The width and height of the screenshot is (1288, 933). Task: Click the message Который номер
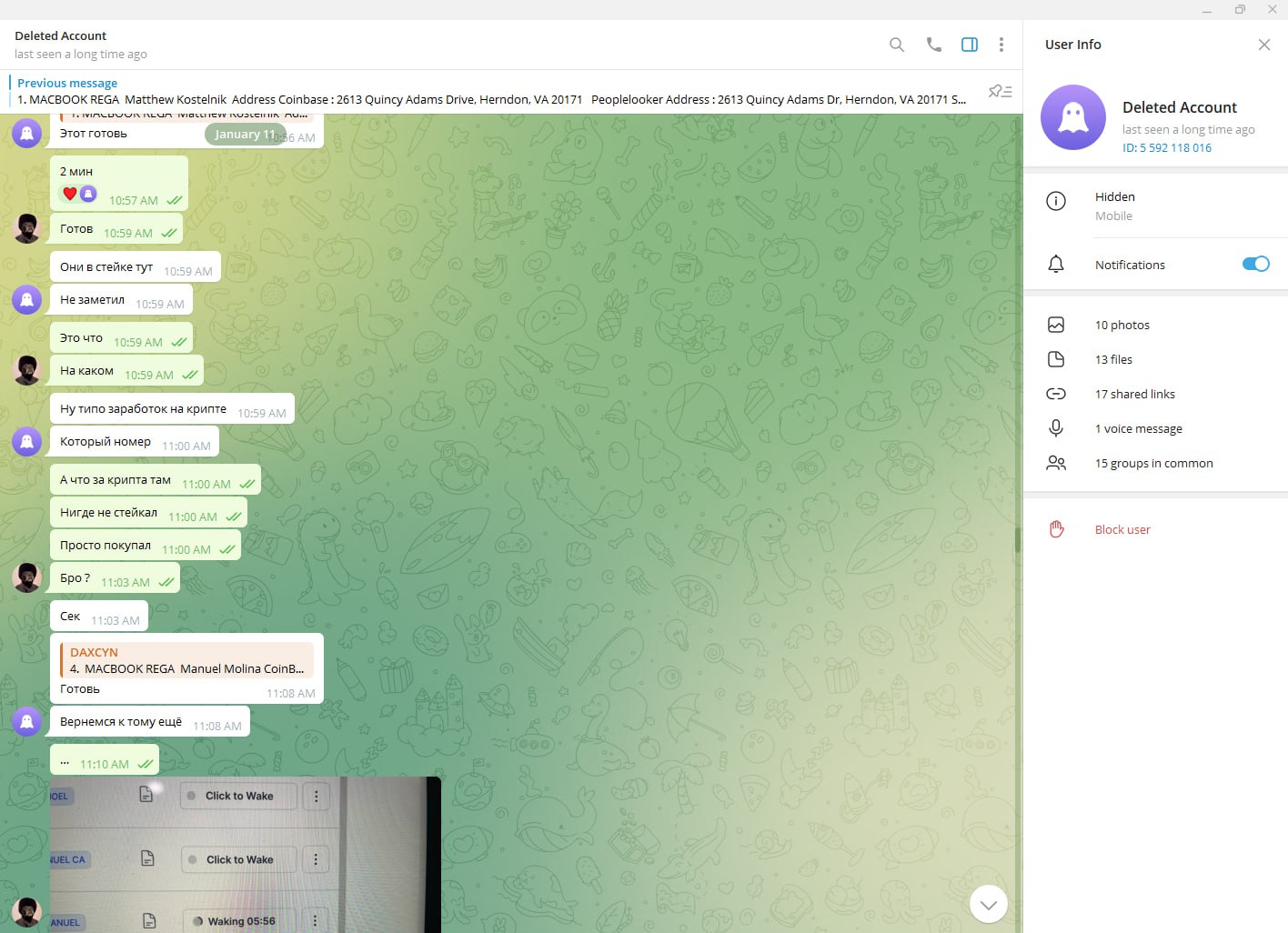coord(135,442)
